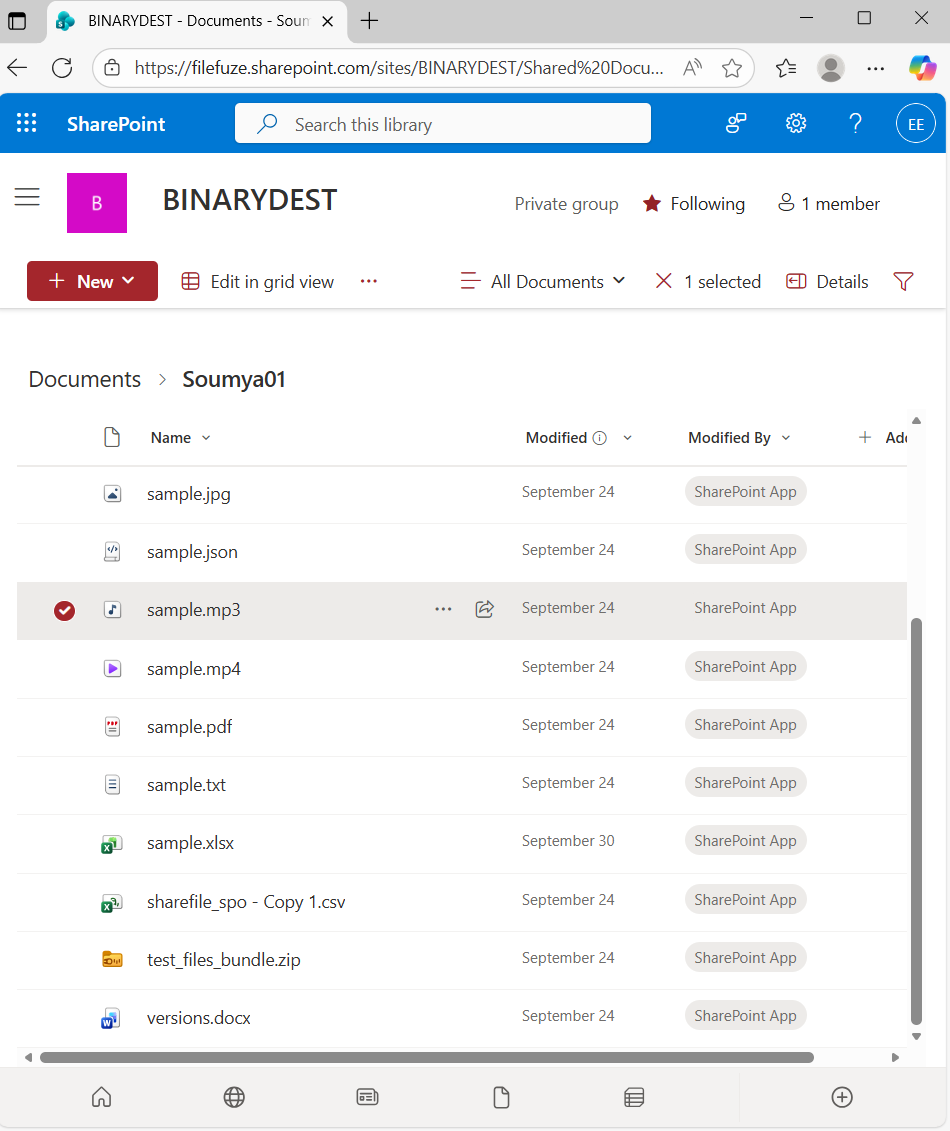Click the filter icon on the command bar
Screen dimensions: 950x1131
pyautogui.click(x=903, y=281)
